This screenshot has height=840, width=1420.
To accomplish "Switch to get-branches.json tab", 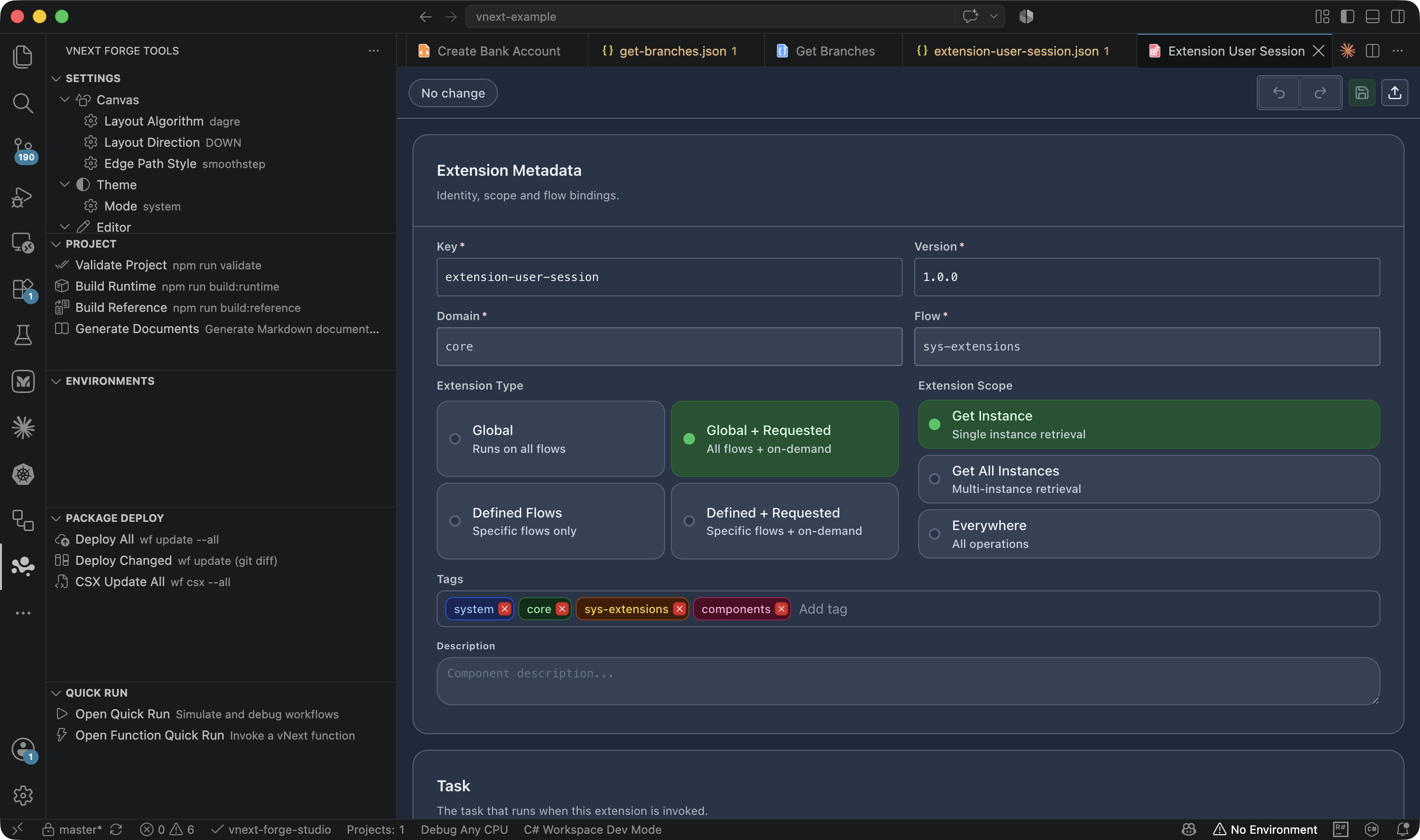I will 676,51.
